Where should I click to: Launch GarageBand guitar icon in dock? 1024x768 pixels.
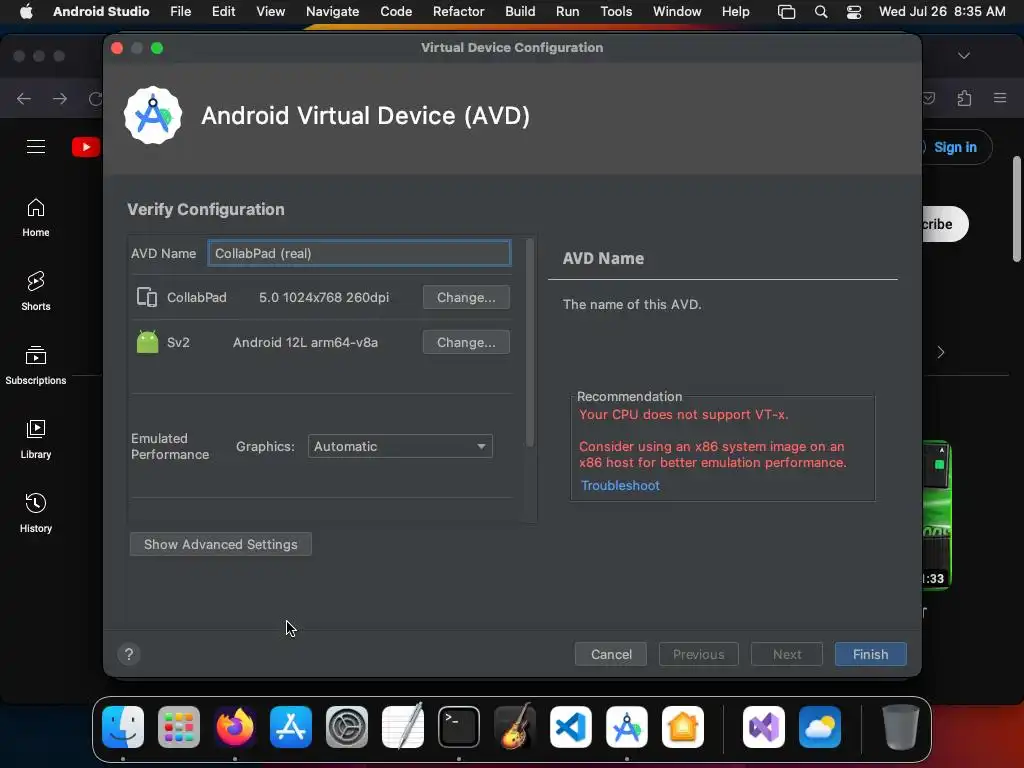515,727
